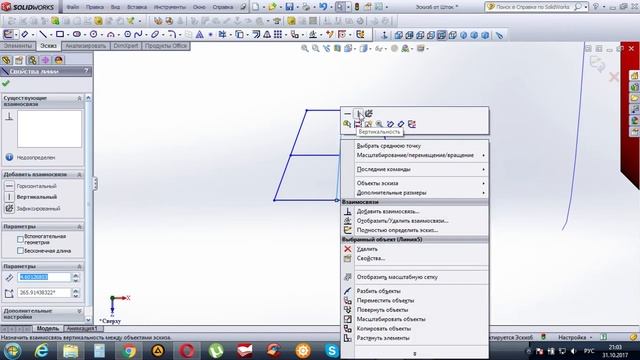640x360 pixels.
Task: Click the Exit Sketch toolbar icon
Action: tap(8, 35)
